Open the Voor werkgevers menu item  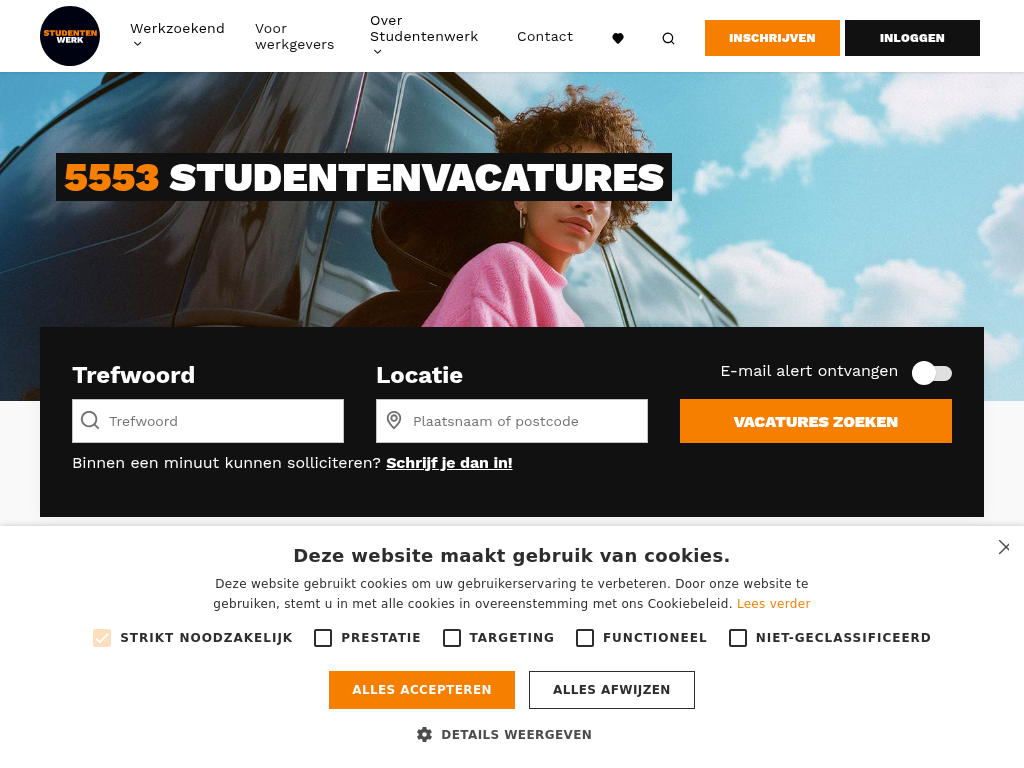click(x=295, y=37)
